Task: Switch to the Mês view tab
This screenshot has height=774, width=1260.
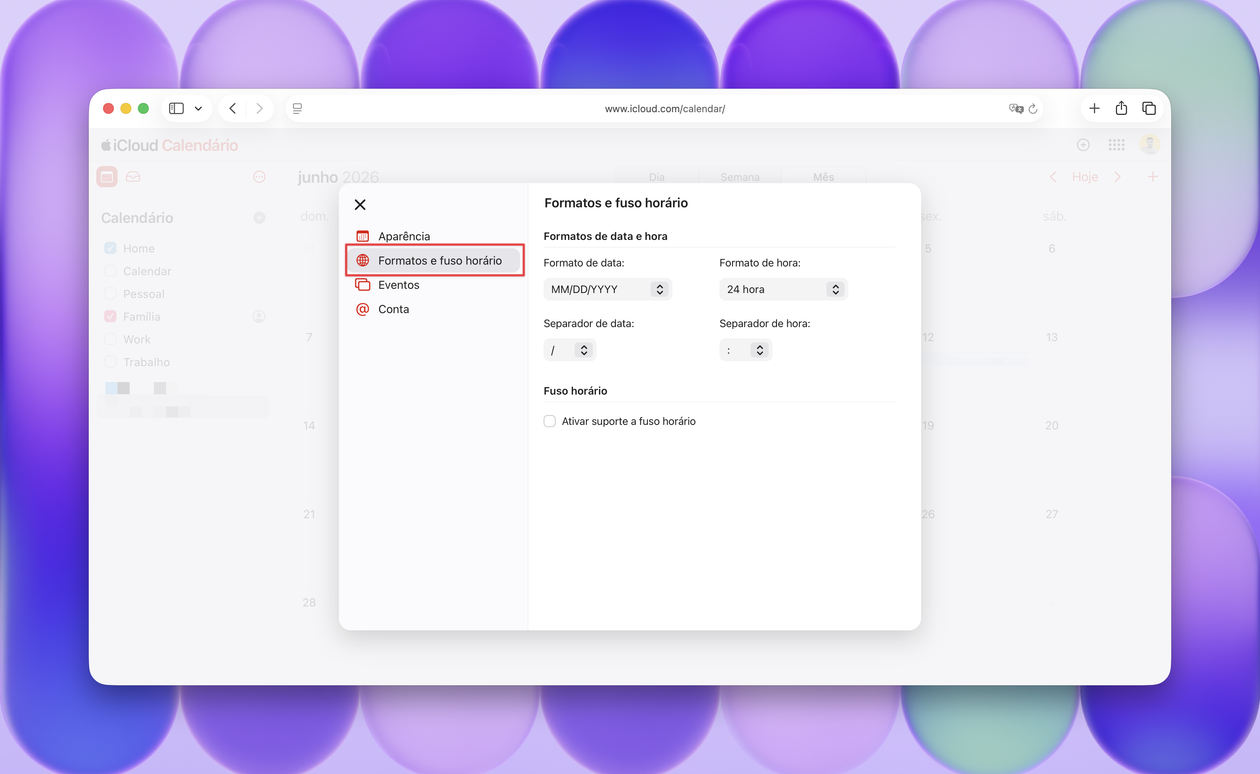Action: point(824,177)
